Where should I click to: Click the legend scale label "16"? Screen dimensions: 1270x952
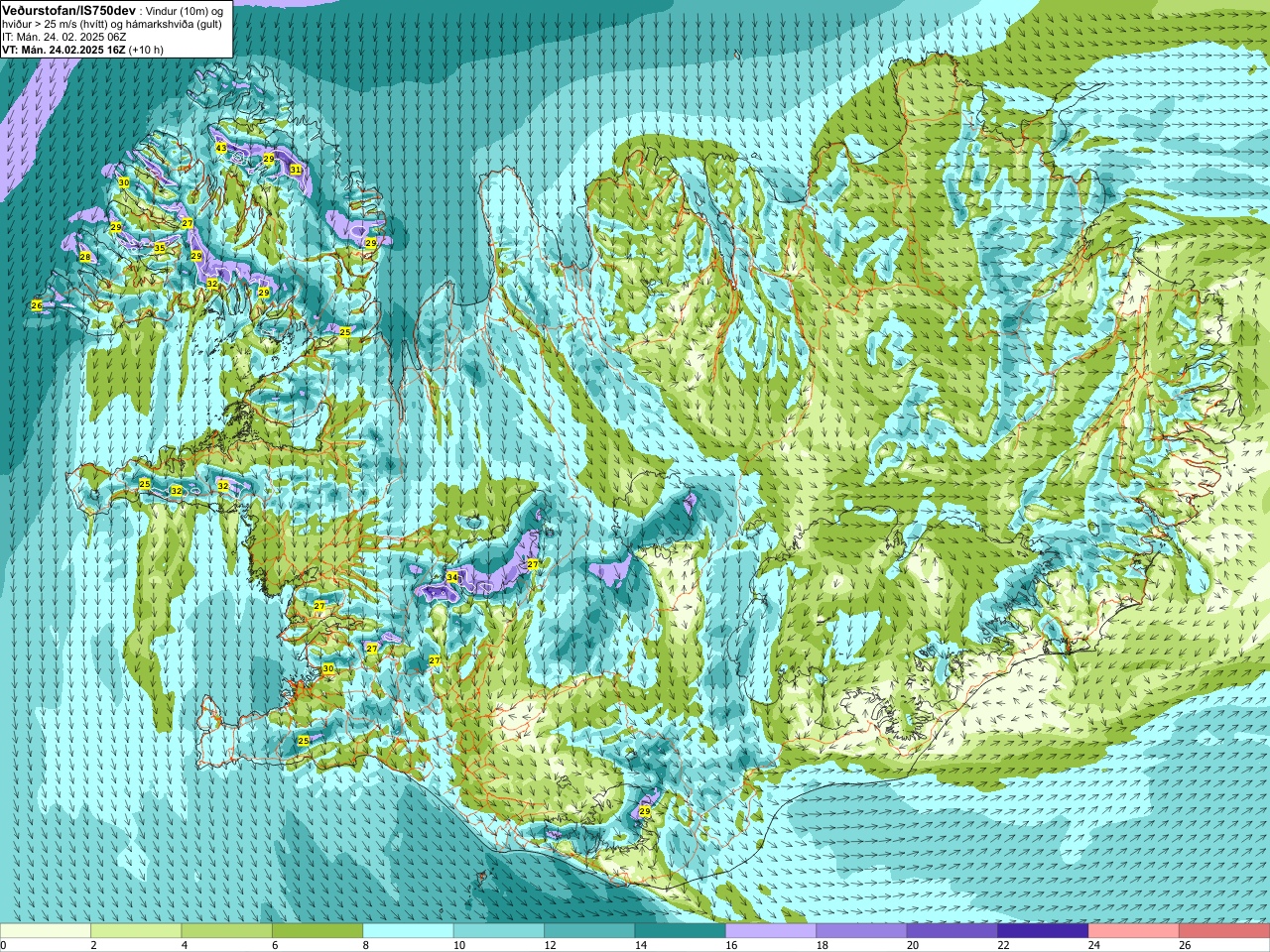click(x=731, y=945)
